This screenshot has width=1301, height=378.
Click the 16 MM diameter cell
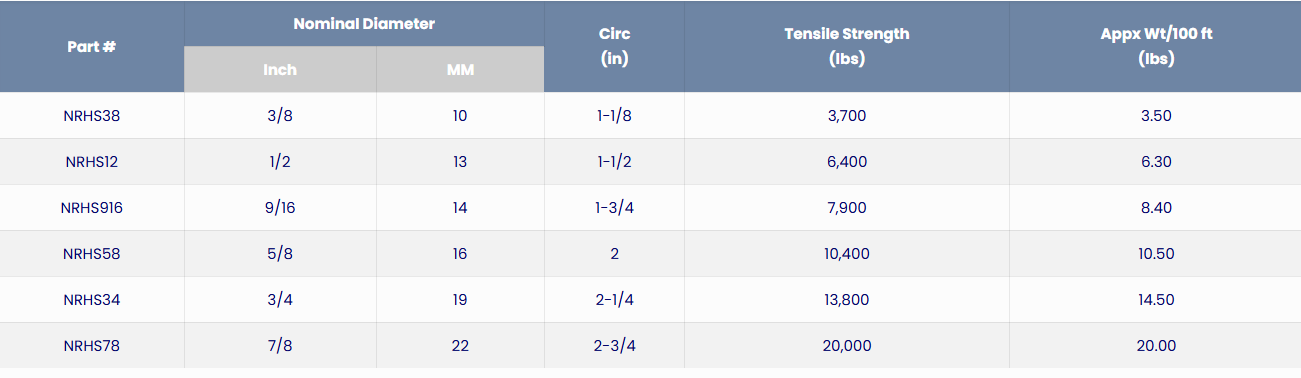coord(460,254)
